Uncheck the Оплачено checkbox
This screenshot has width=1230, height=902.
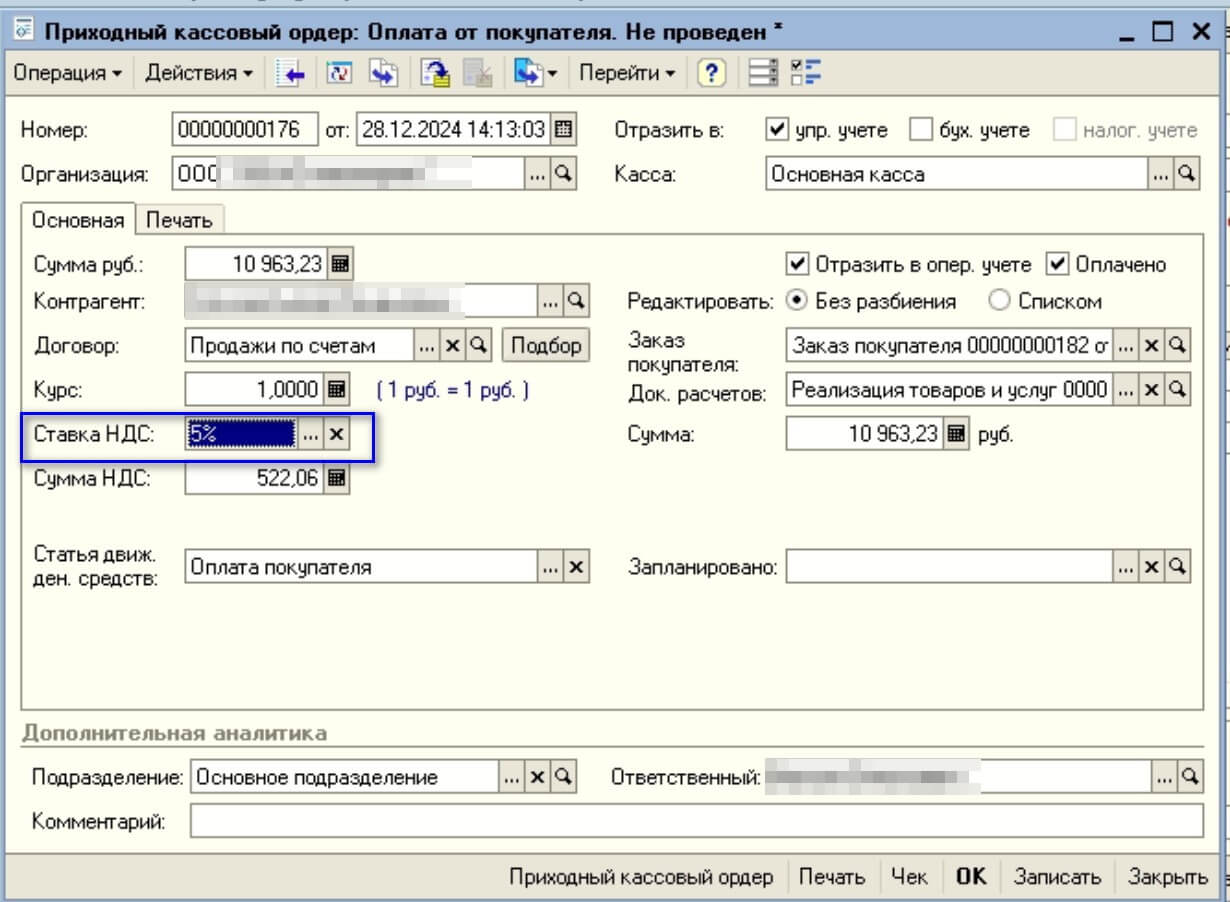[1057, 264]
